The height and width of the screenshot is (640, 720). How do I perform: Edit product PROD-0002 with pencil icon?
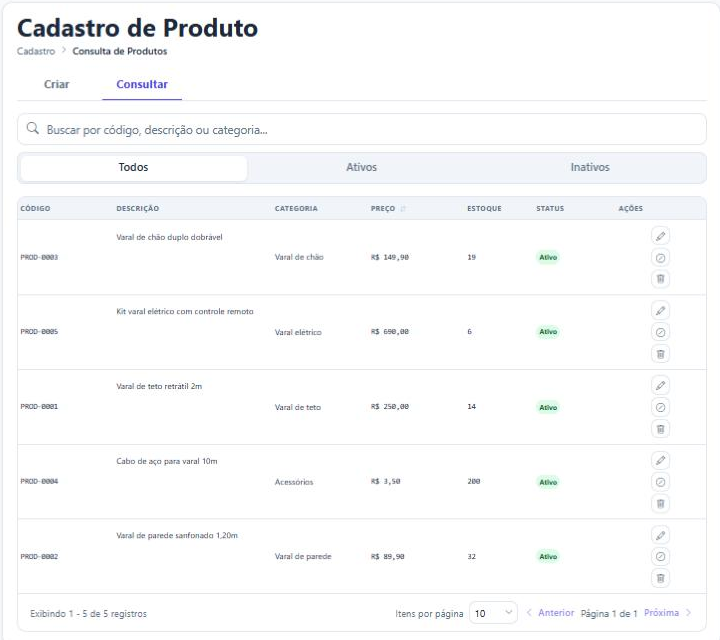tap(660, 535)
